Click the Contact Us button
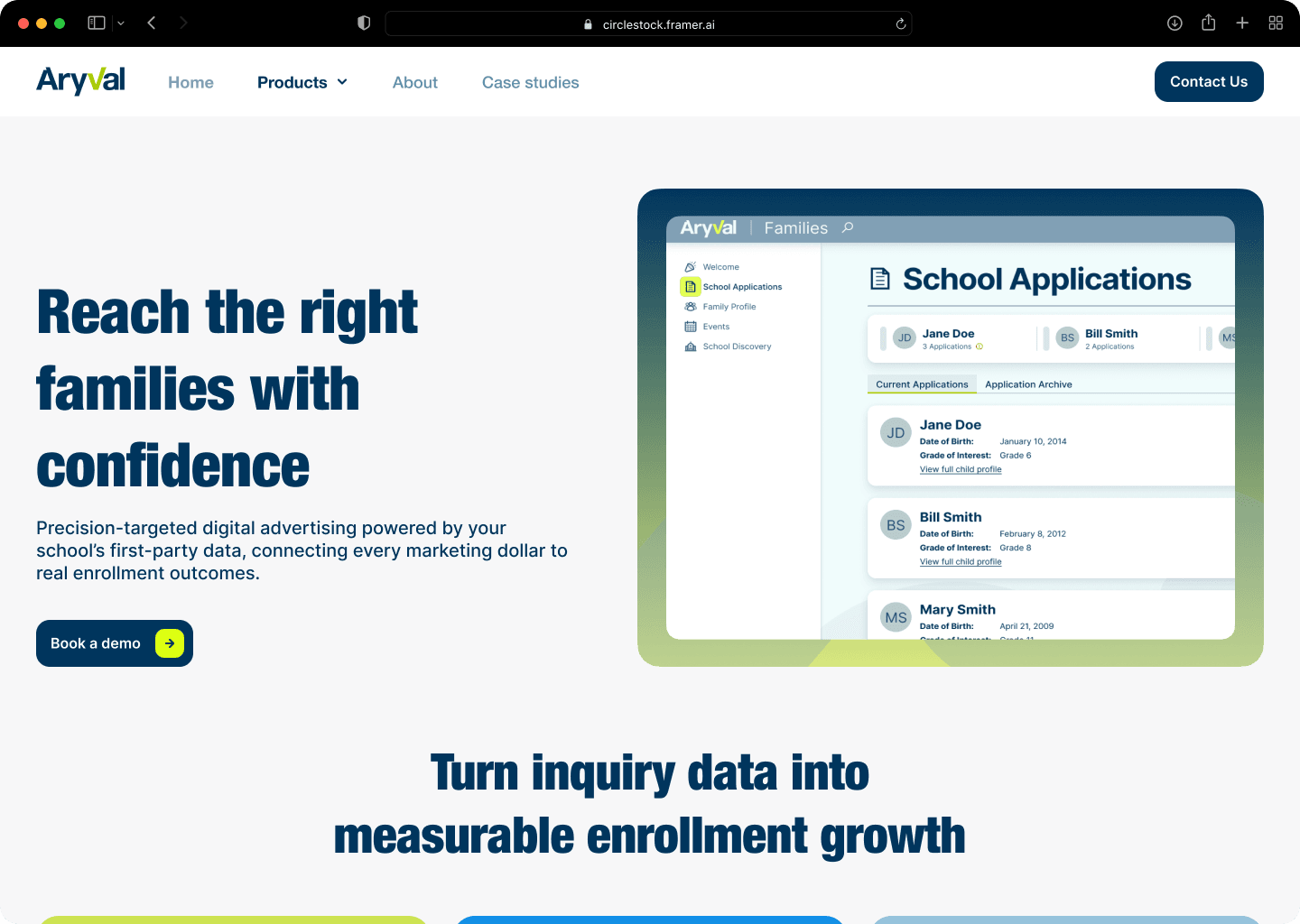 (1209, 81)
